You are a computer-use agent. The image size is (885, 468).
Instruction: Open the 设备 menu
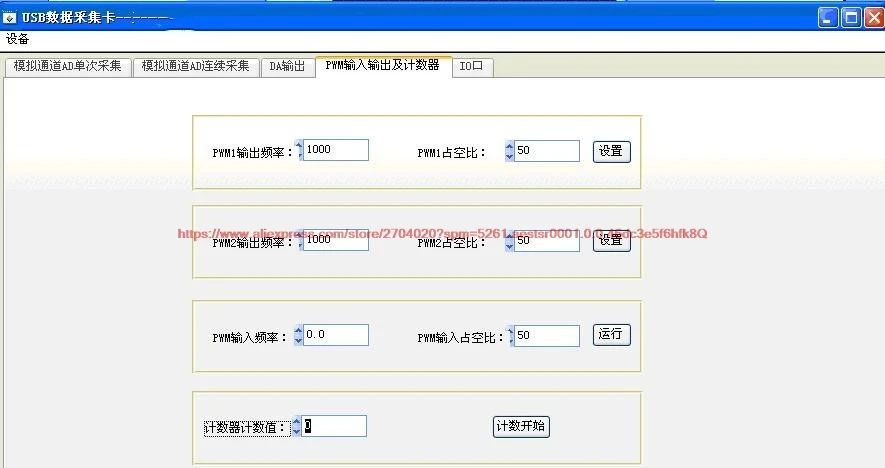pos(17,39)
